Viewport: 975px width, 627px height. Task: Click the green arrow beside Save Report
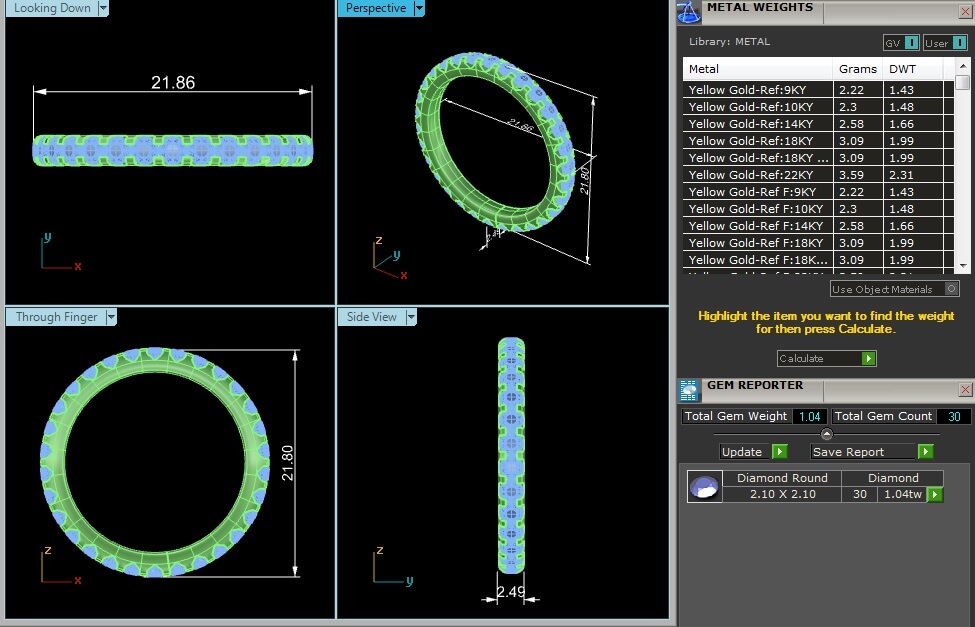[926, 452]
